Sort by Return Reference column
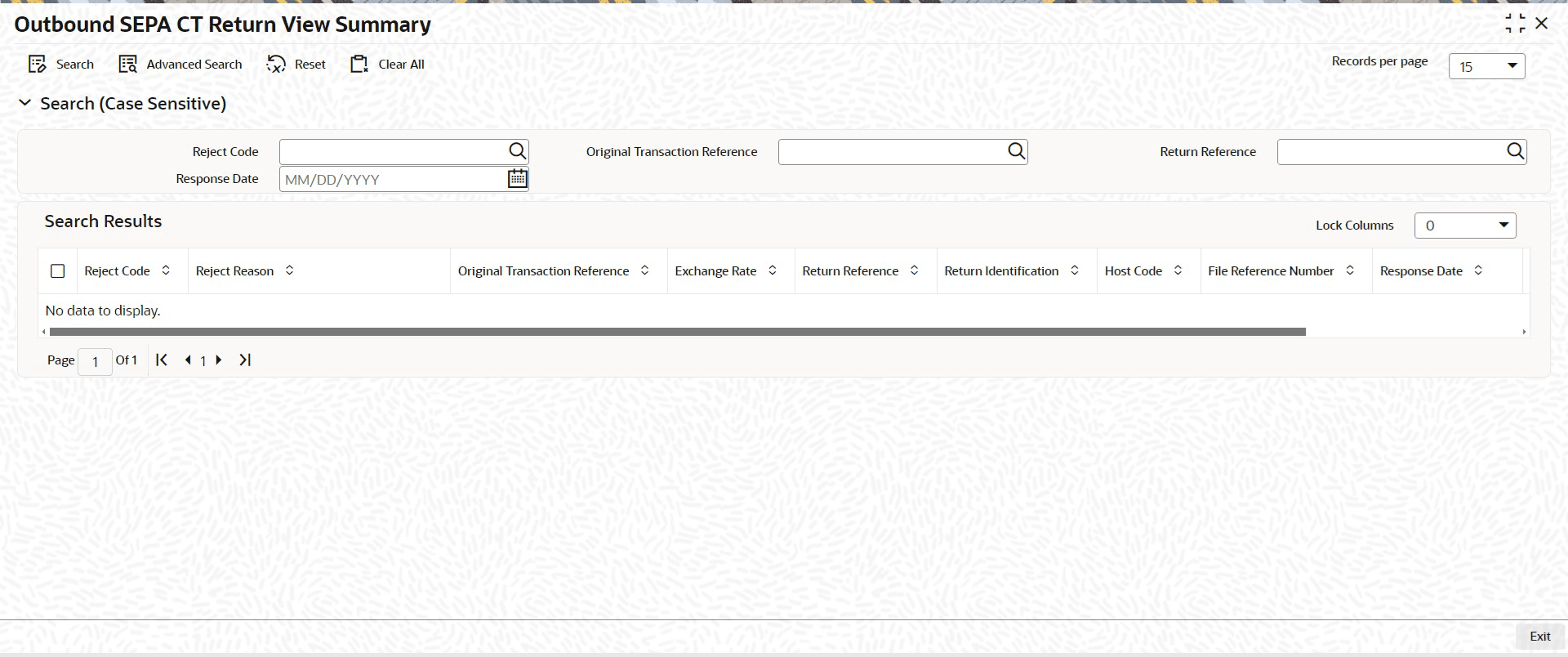The image size is (1568, 657). click(914, 270)
